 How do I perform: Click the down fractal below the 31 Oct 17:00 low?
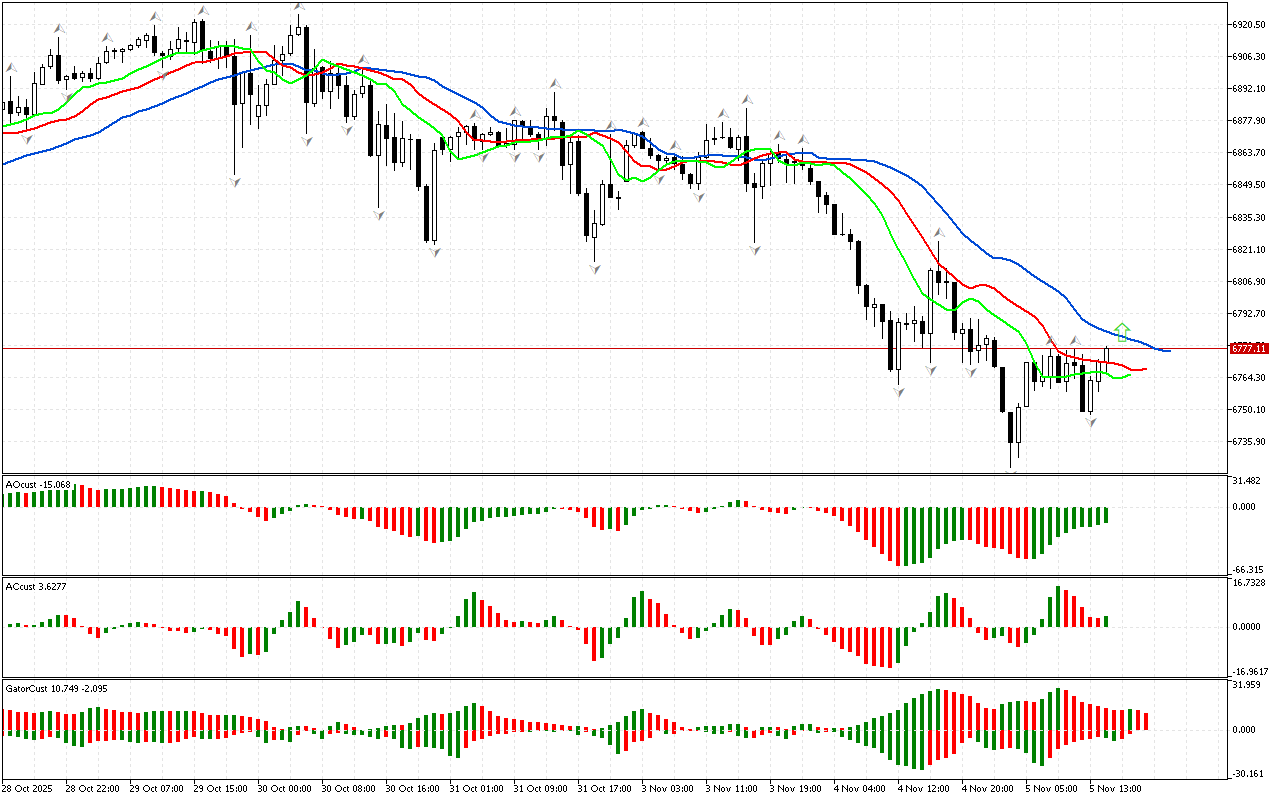pos(595,269)
